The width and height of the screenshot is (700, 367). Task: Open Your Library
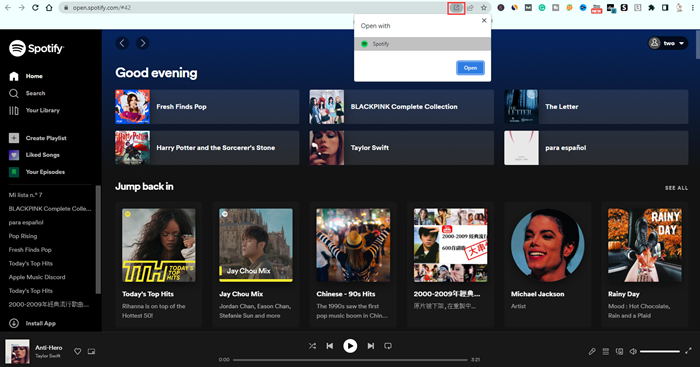click(x=34, y=110)
